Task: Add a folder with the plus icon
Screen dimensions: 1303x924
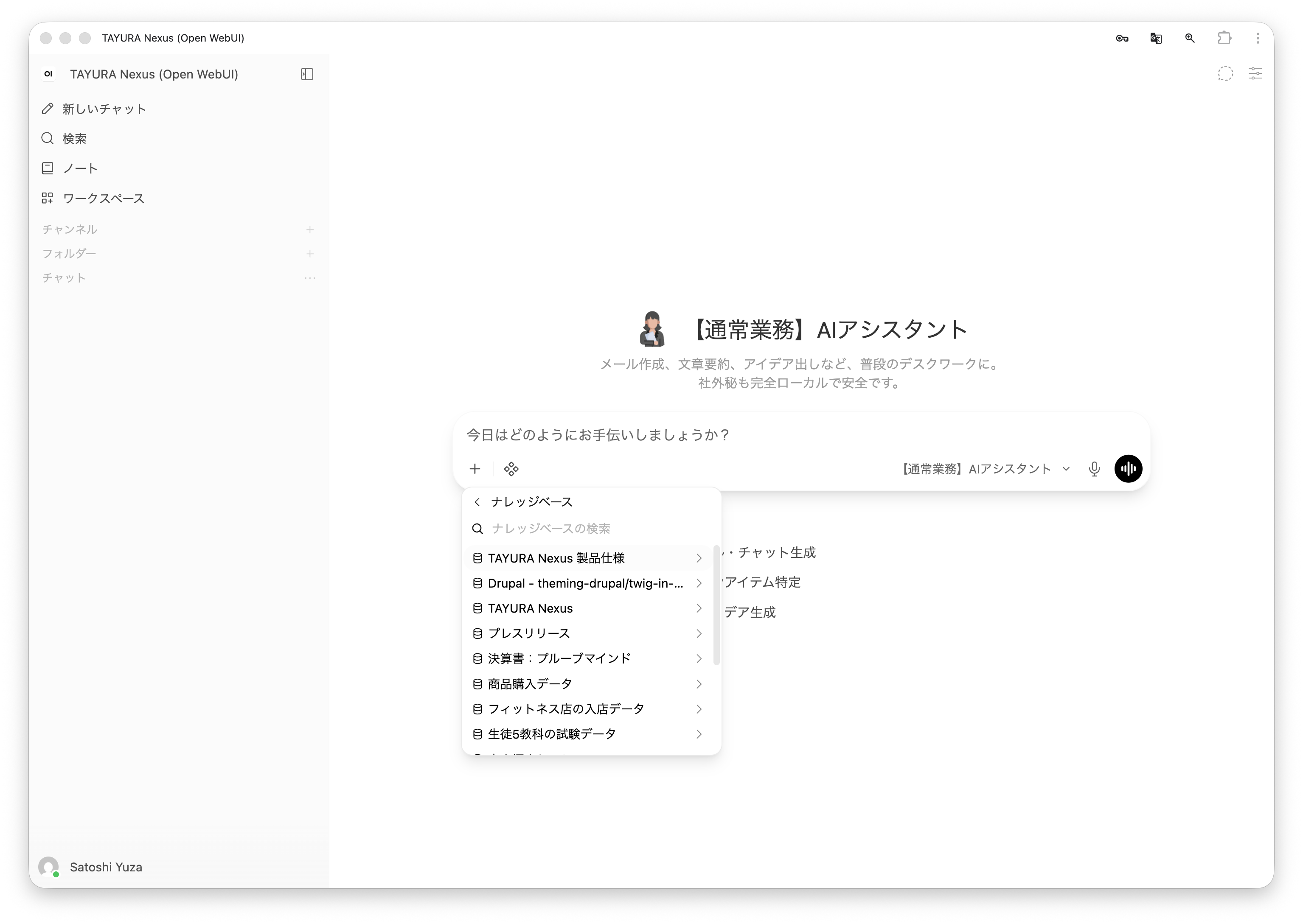Action: click(310, 254)
